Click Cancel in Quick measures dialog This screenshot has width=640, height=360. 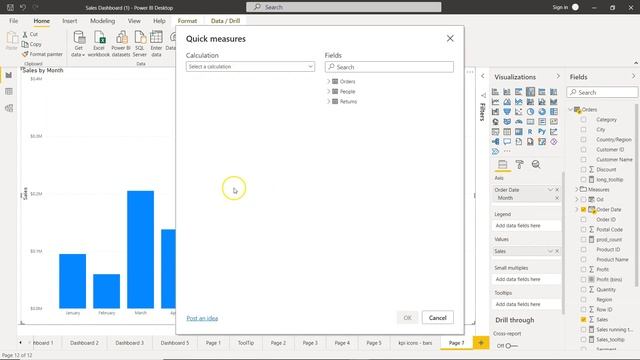[x=438, y=318]
